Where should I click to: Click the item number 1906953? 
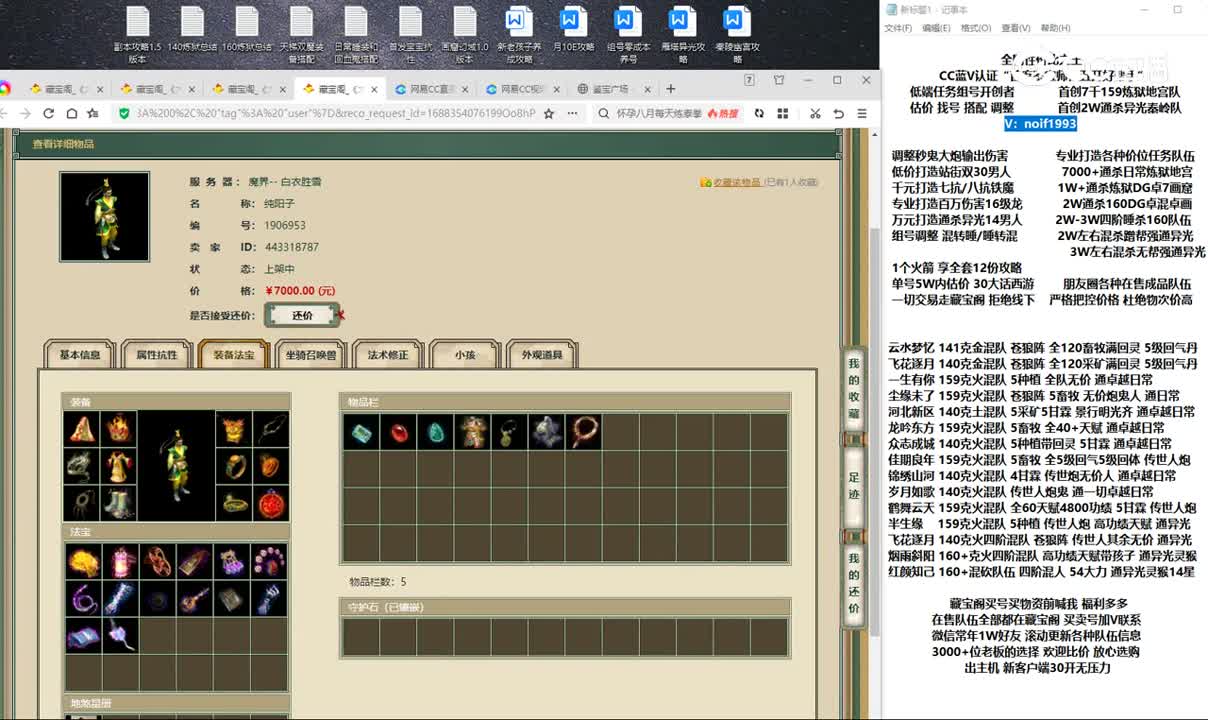pyautogui.click(x=285, y=225)
